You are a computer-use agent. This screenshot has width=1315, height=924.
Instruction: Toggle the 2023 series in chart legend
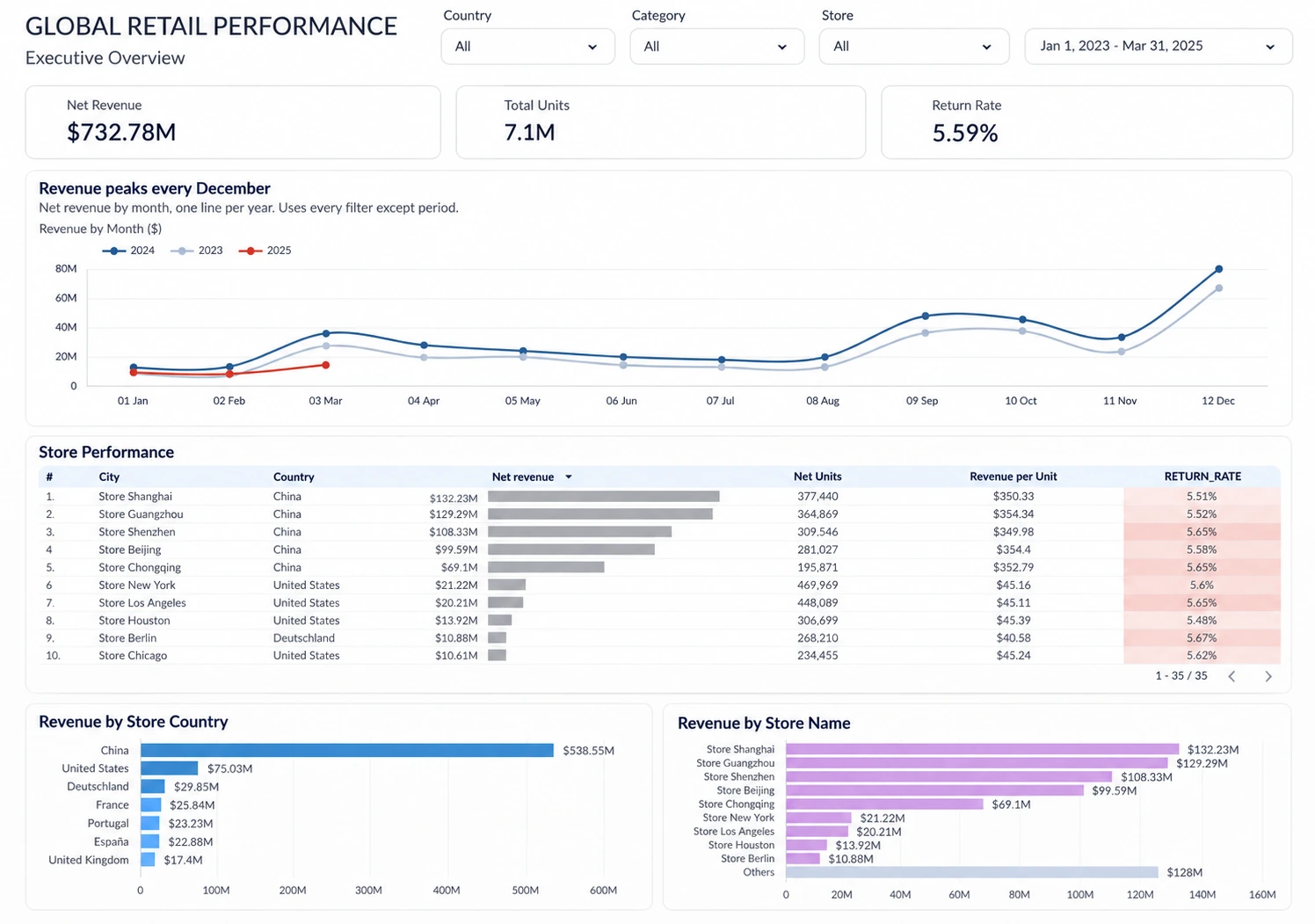click(197, 251)
